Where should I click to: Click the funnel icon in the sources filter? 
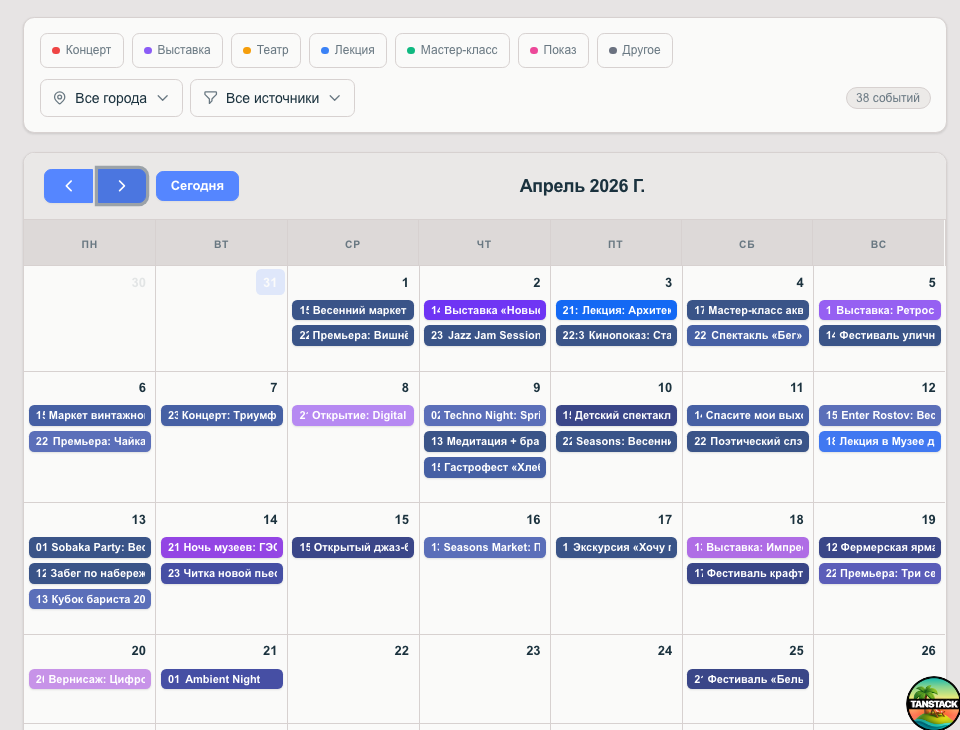click(211, 98)
